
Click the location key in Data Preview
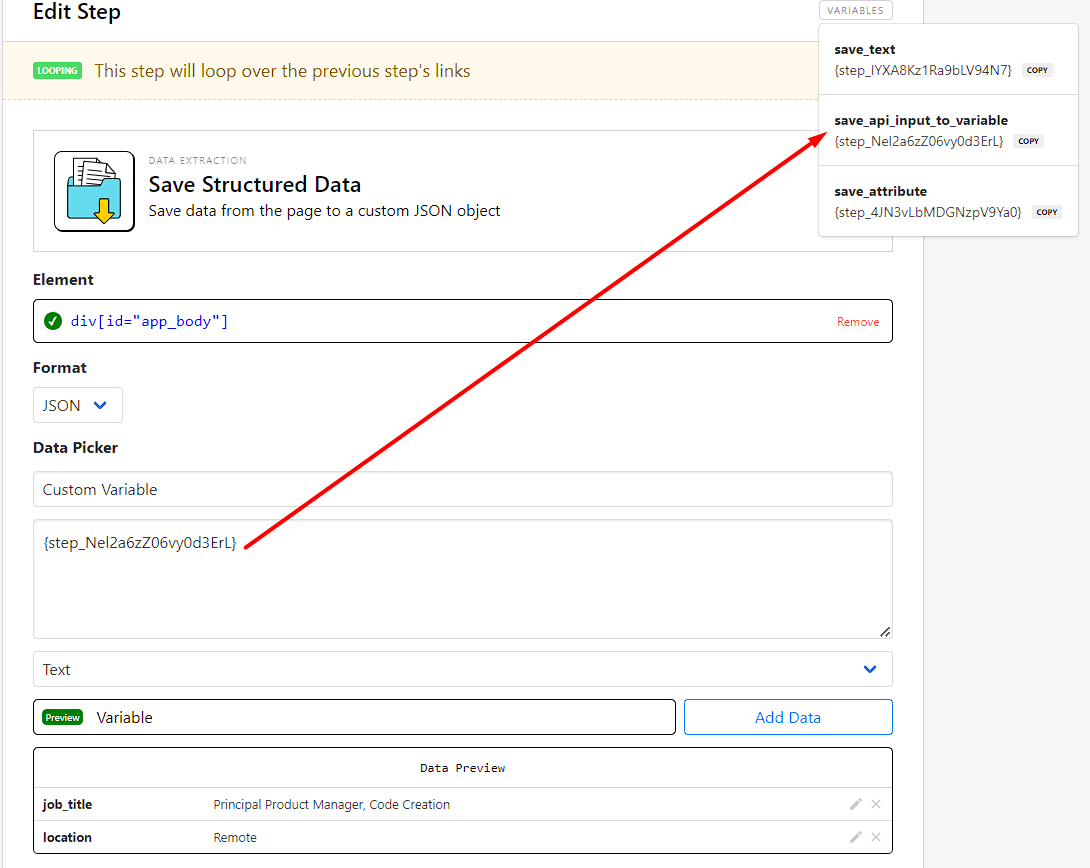67,837
